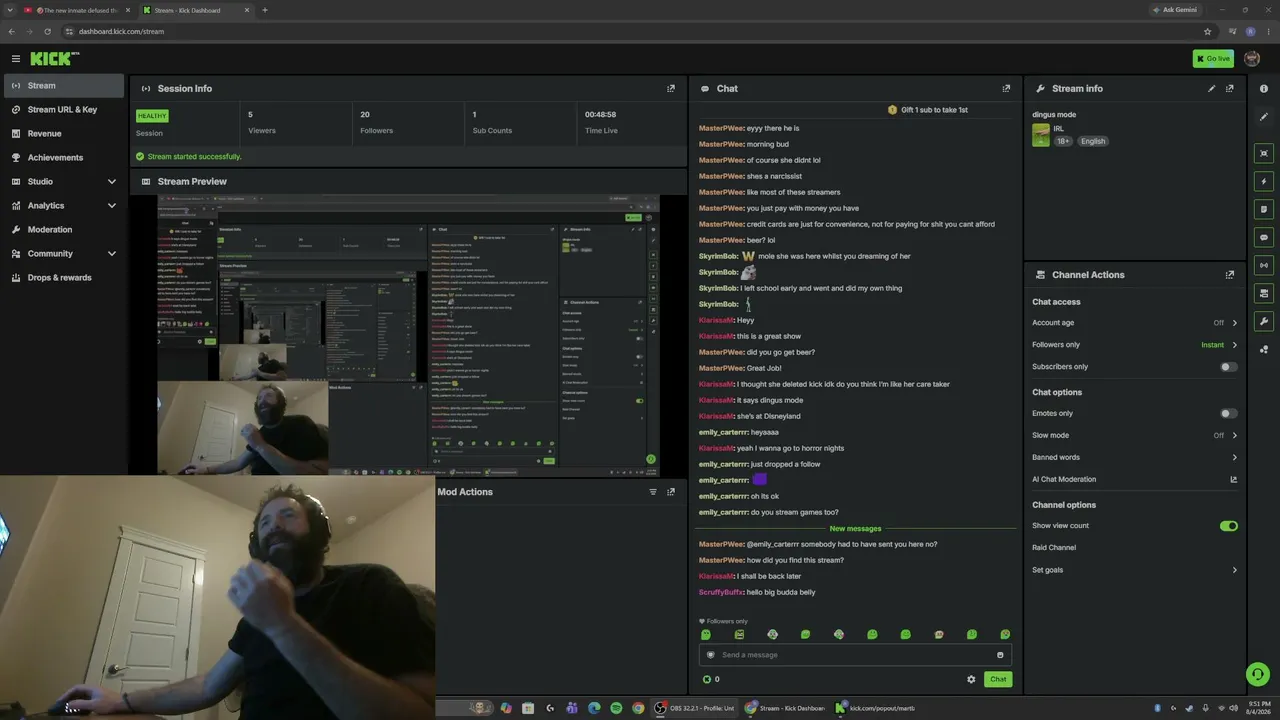This screenshot has width=1280, height=720.
Task: Pop out the Mod Actions panel
Action: pos(671,492)
